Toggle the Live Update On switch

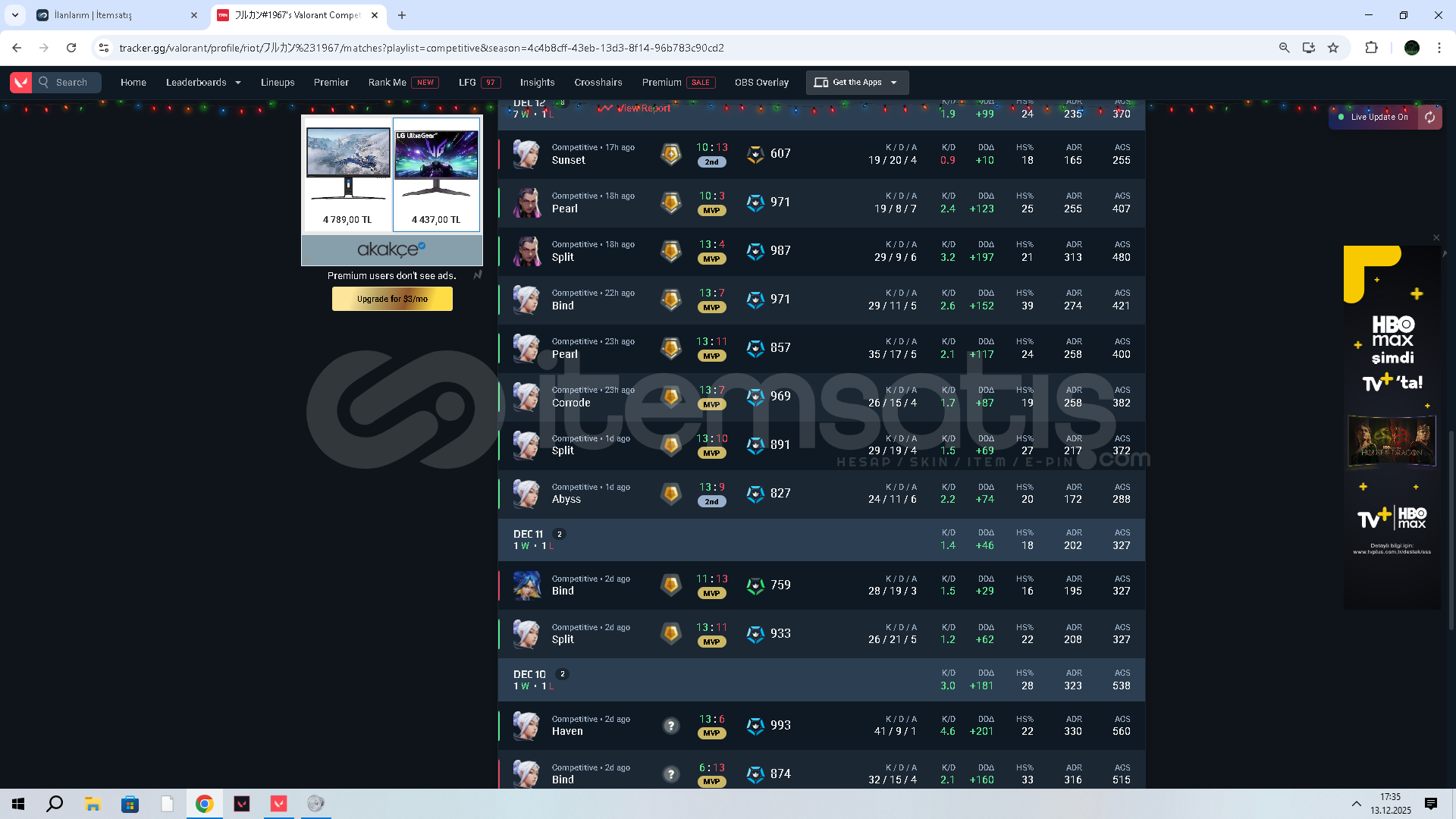(1373, 117)
